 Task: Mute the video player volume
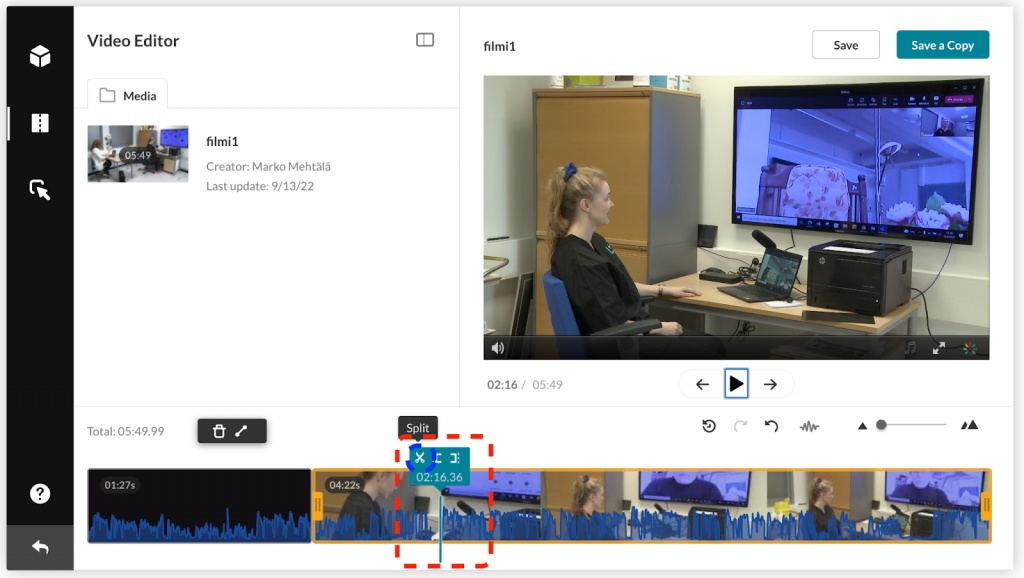pos(498,348)
